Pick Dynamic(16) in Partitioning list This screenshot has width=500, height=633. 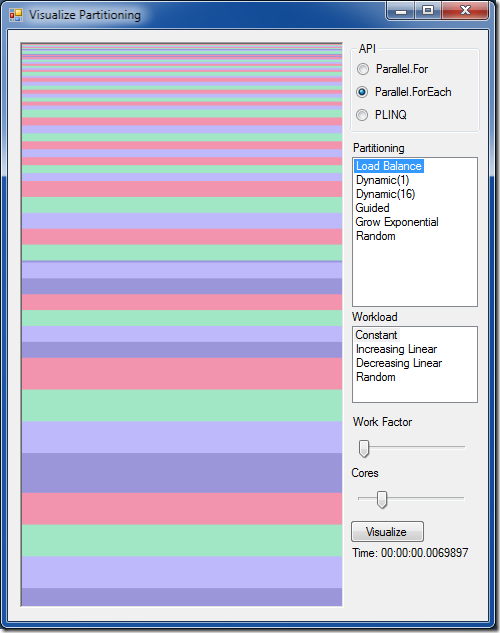coord(385,194)
